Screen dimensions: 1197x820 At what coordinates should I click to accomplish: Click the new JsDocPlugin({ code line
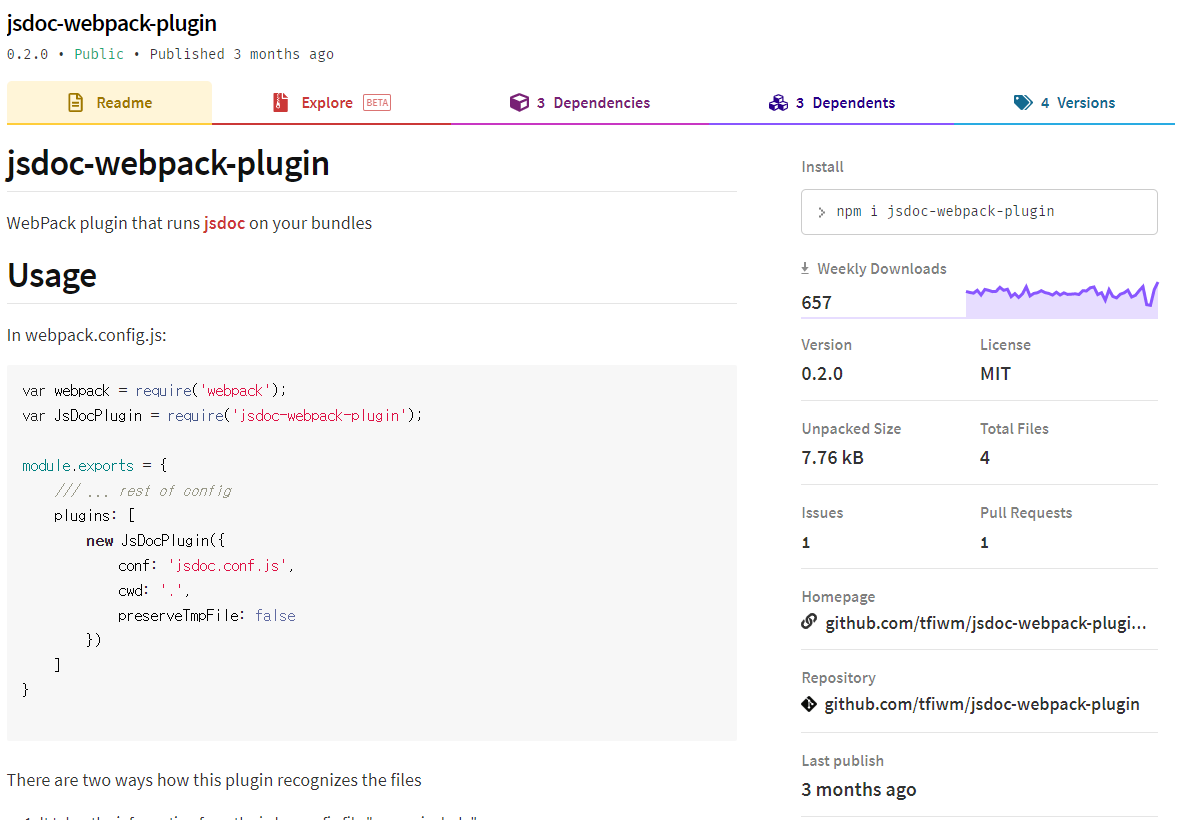coord(156,541)
